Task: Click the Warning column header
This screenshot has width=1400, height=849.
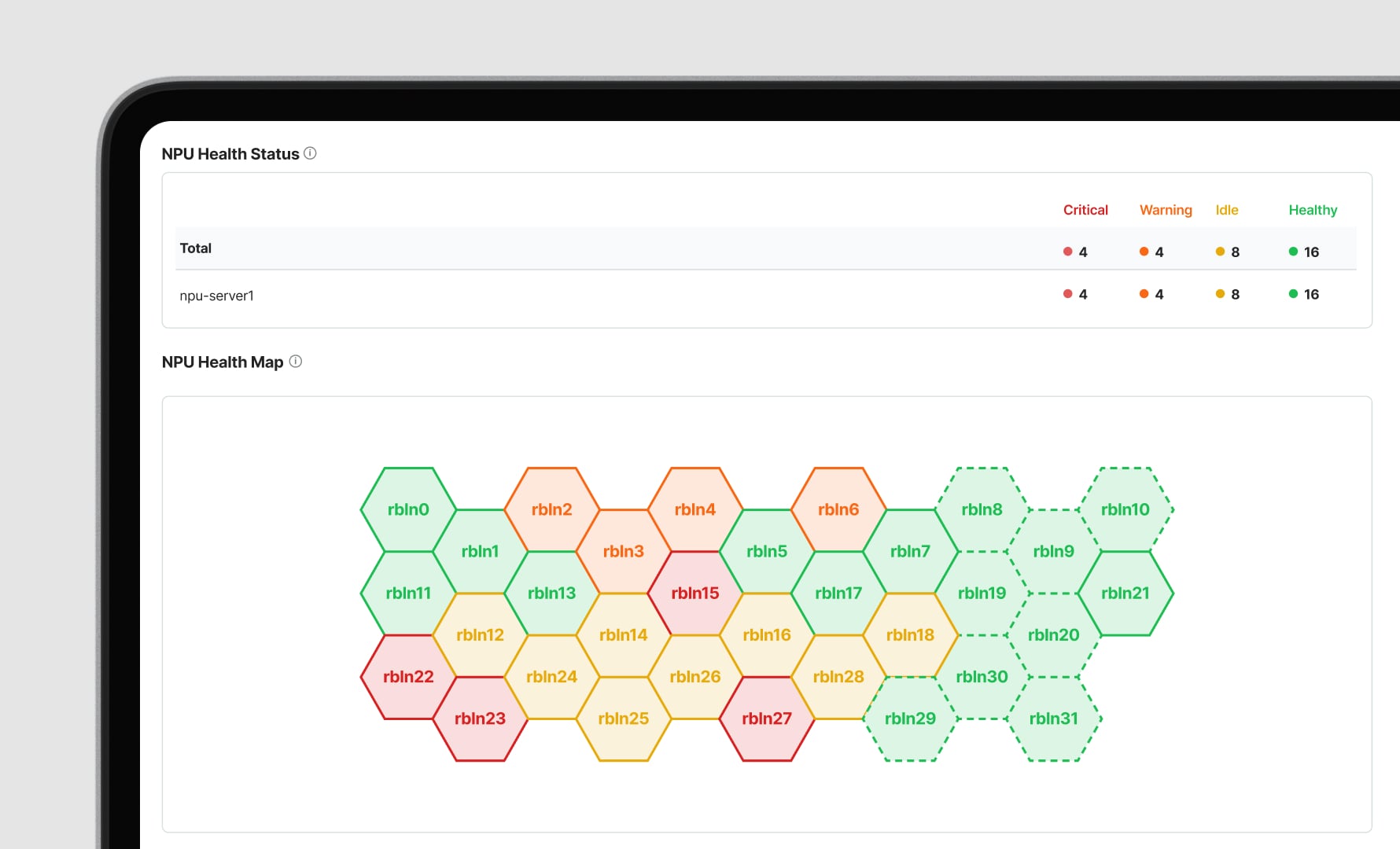Action: [1166, 210]
